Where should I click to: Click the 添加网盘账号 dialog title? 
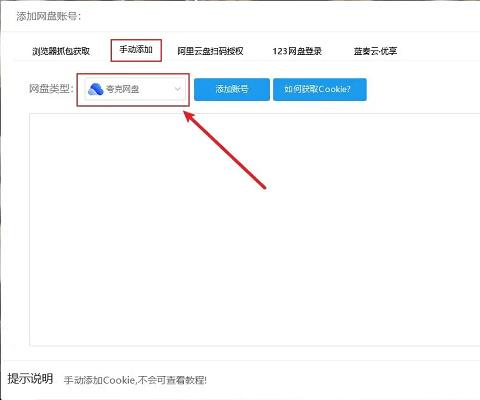coord(49,16)
